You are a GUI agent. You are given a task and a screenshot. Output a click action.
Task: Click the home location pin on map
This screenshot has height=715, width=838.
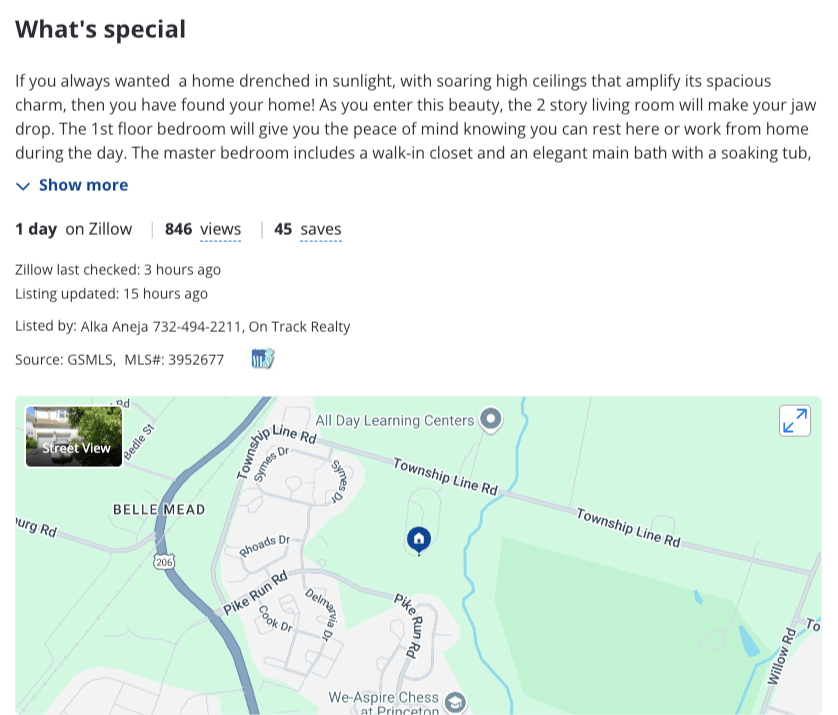tap(419, 540)
